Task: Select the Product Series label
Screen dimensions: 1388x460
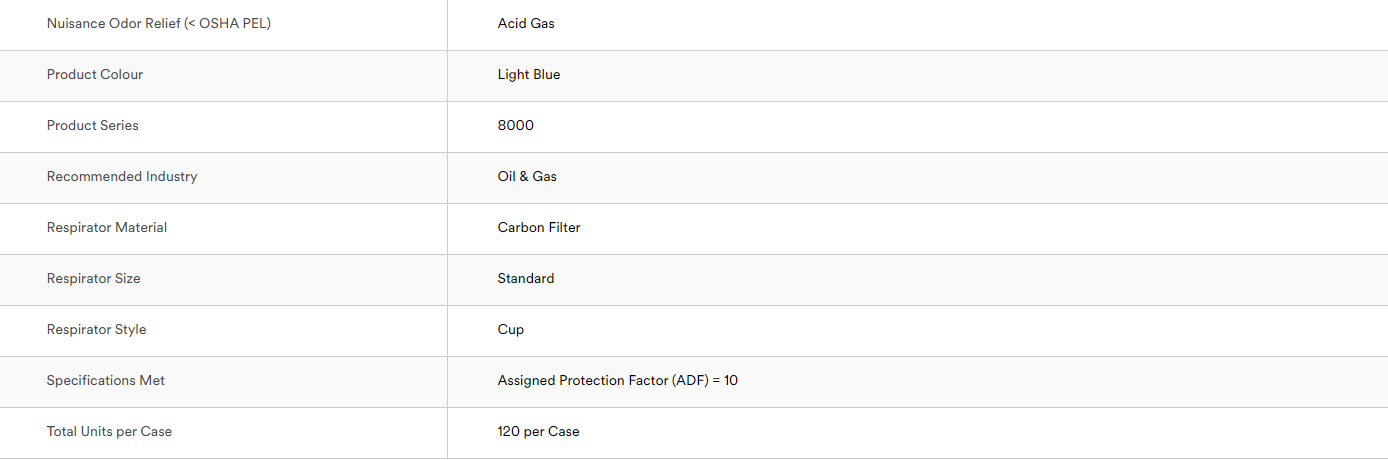Action: coord(93,125)
